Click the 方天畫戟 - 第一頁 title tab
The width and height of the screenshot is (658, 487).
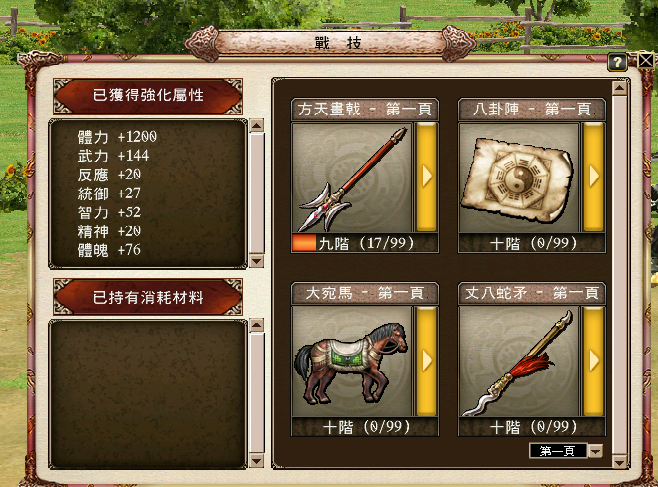point(365,109)
